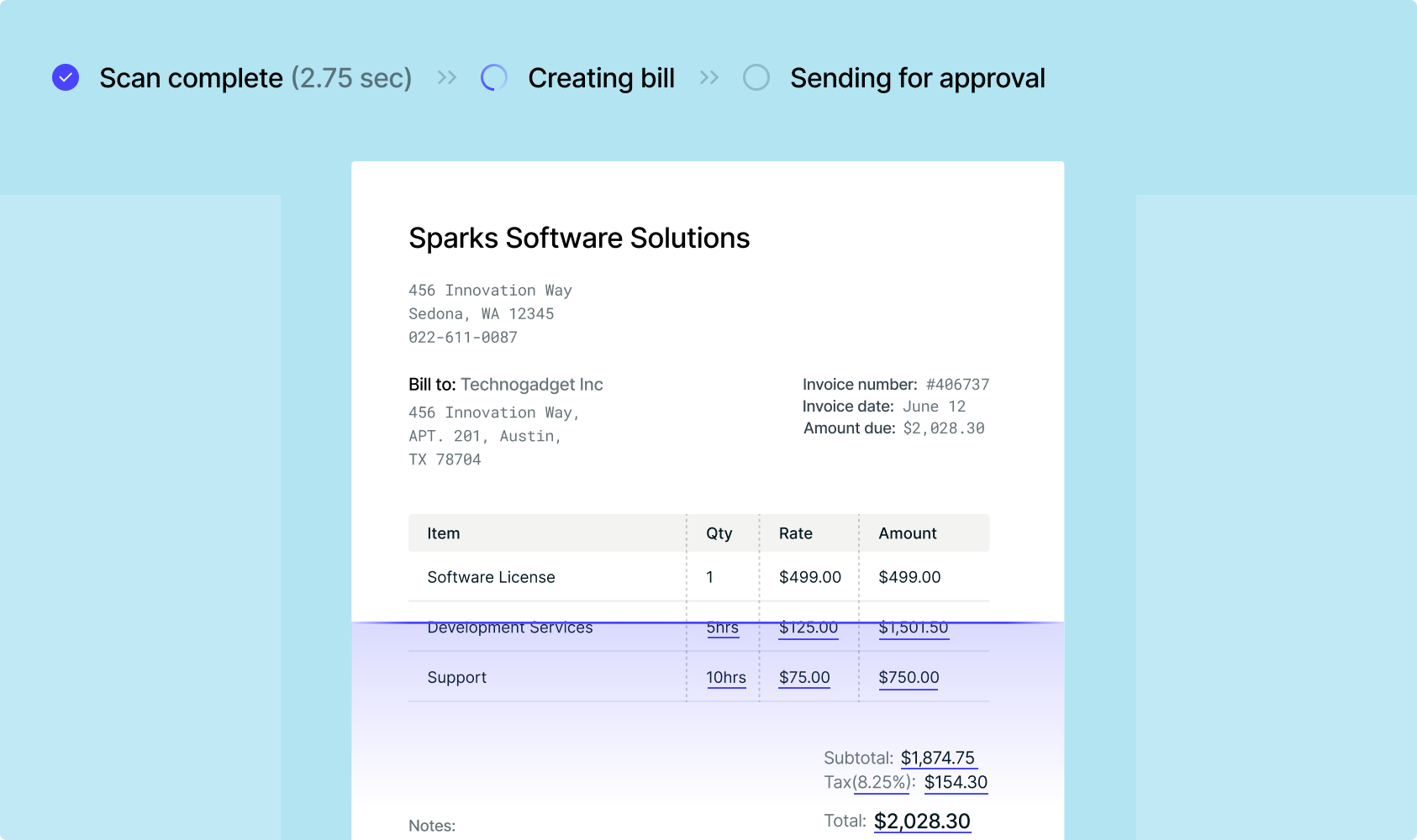Click the Support amount $750.00

[x=909, y=677]
